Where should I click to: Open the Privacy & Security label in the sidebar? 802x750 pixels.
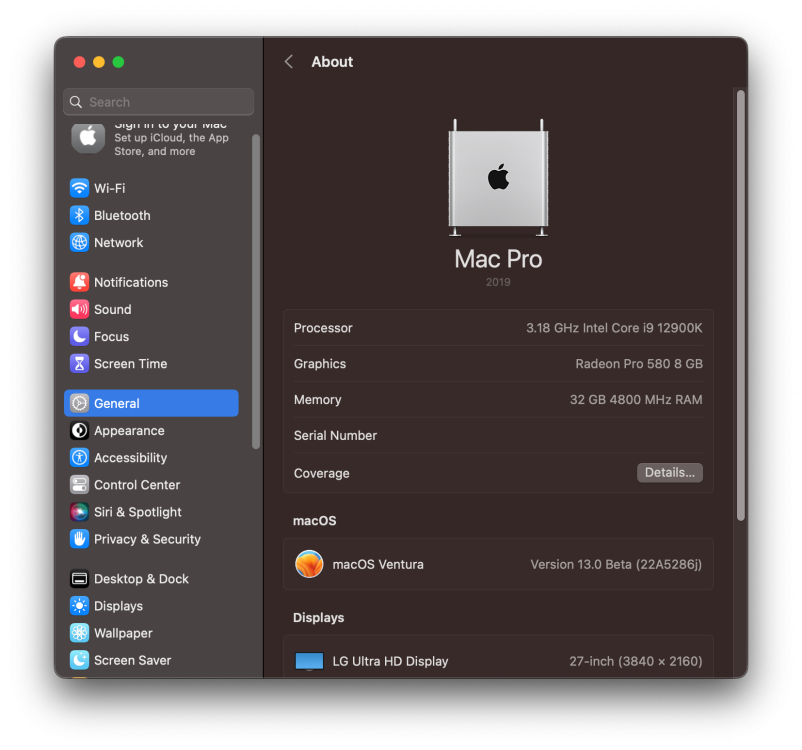147,539
